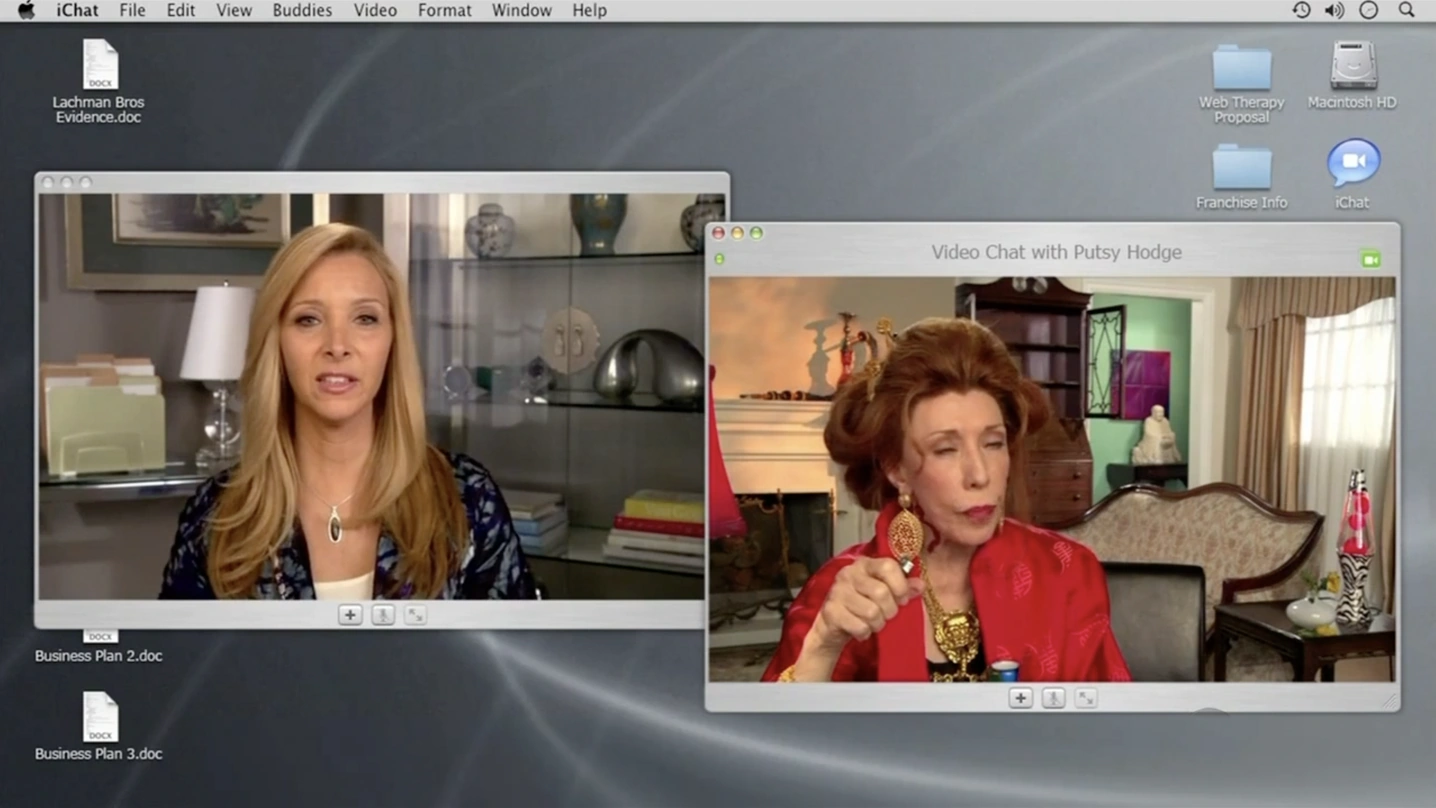Click the green status dot in Putsy Hodge window
This screenshot has height=808, width=1436.
(719, 259)
